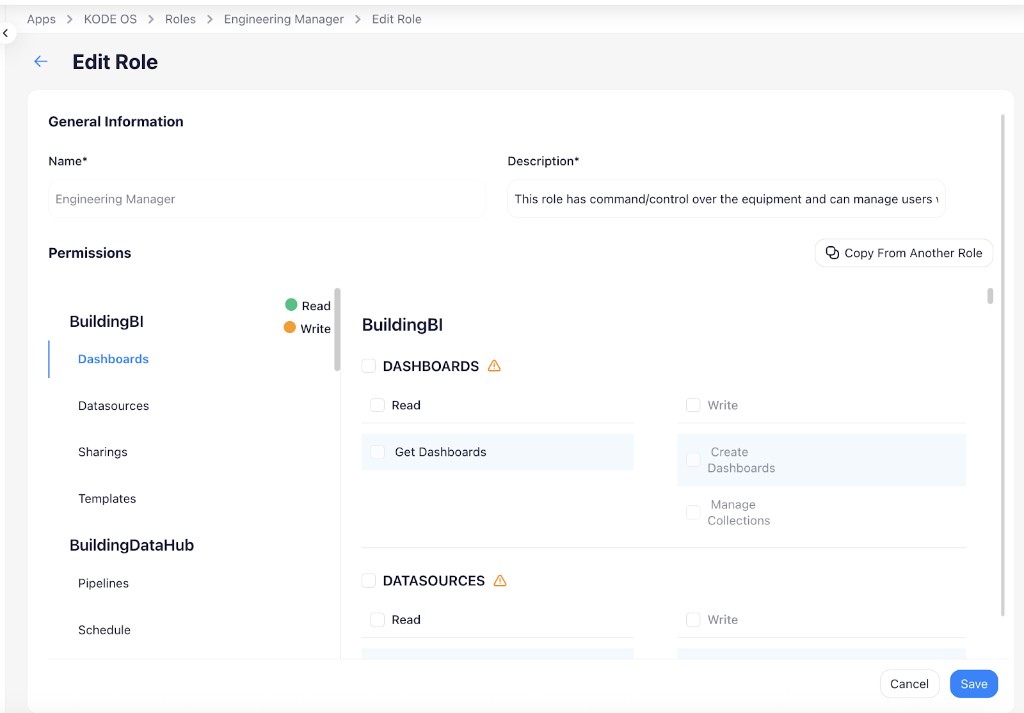Image resolution: width=1024 pixels, height=713 pixels.
Task: Open Apps in the breadcrumb
Action: point(41,19)
